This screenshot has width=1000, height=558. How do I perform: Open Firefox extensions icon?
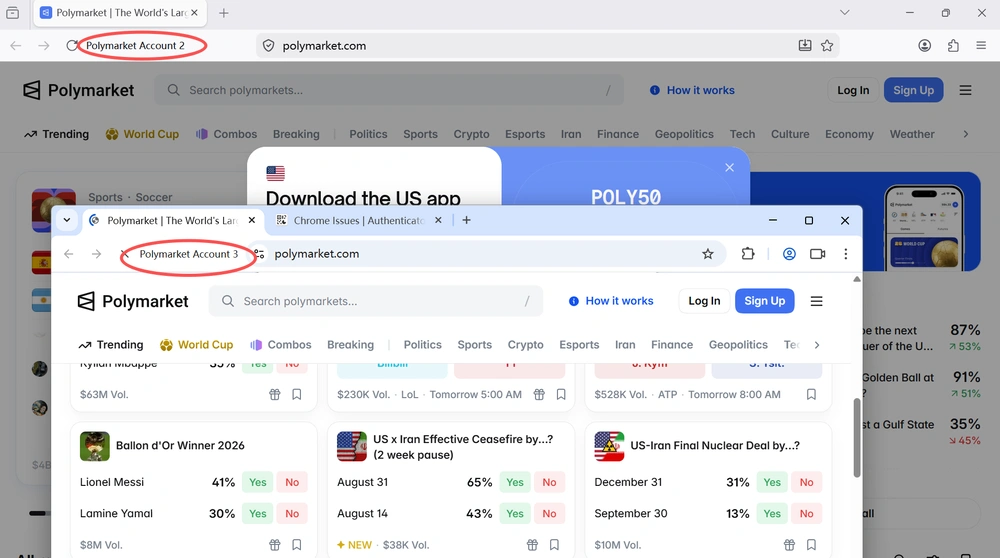pos(953,45)
